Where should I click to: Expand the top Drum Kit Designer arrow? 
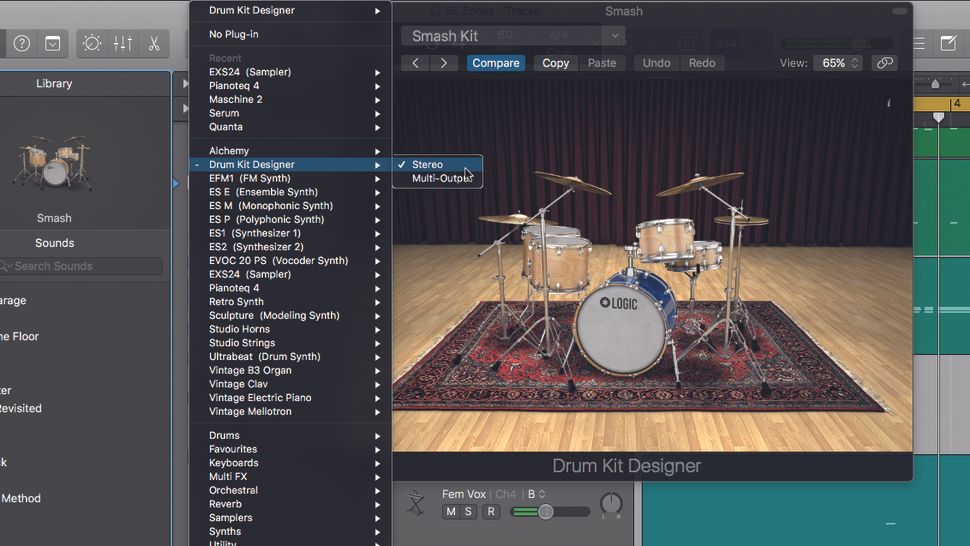[x=377, y=11]
